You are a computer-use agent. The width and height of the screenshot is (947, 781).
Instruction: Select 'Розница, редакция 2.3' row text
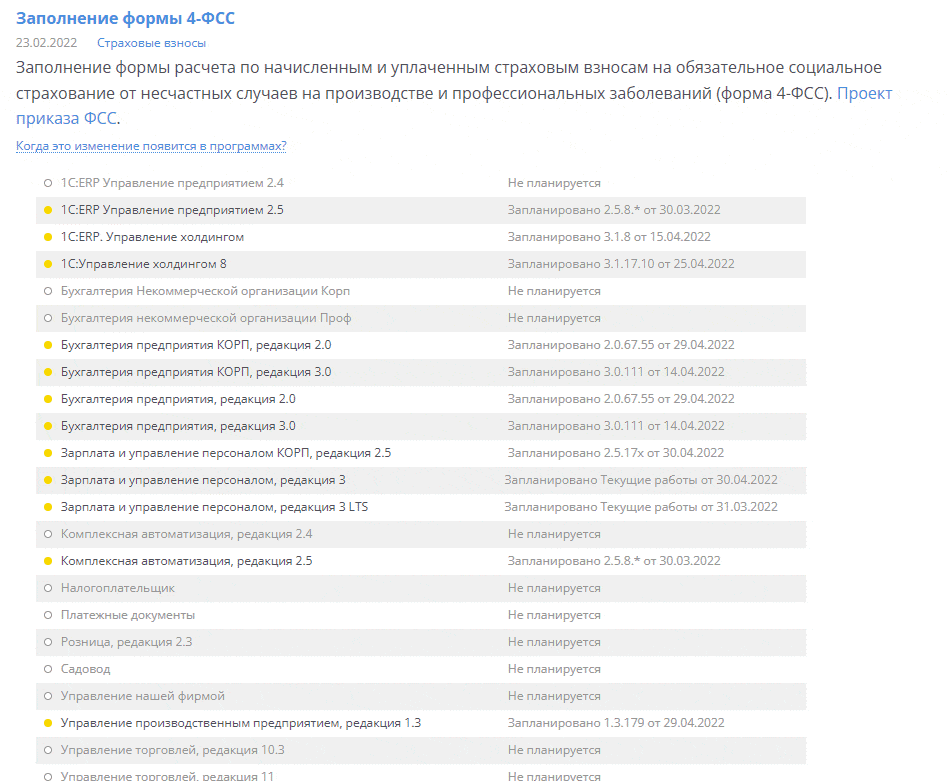126,642
